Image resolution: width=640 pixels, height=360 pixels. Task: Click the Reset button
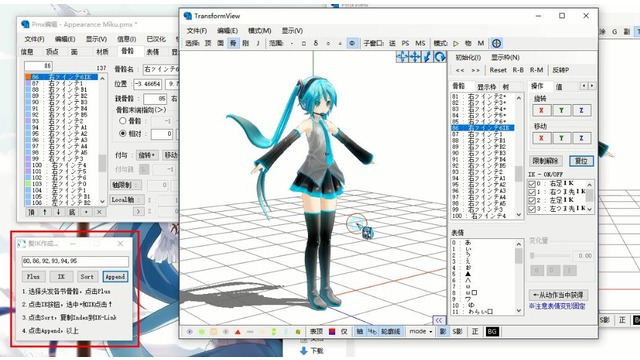[x=498, y=70]
